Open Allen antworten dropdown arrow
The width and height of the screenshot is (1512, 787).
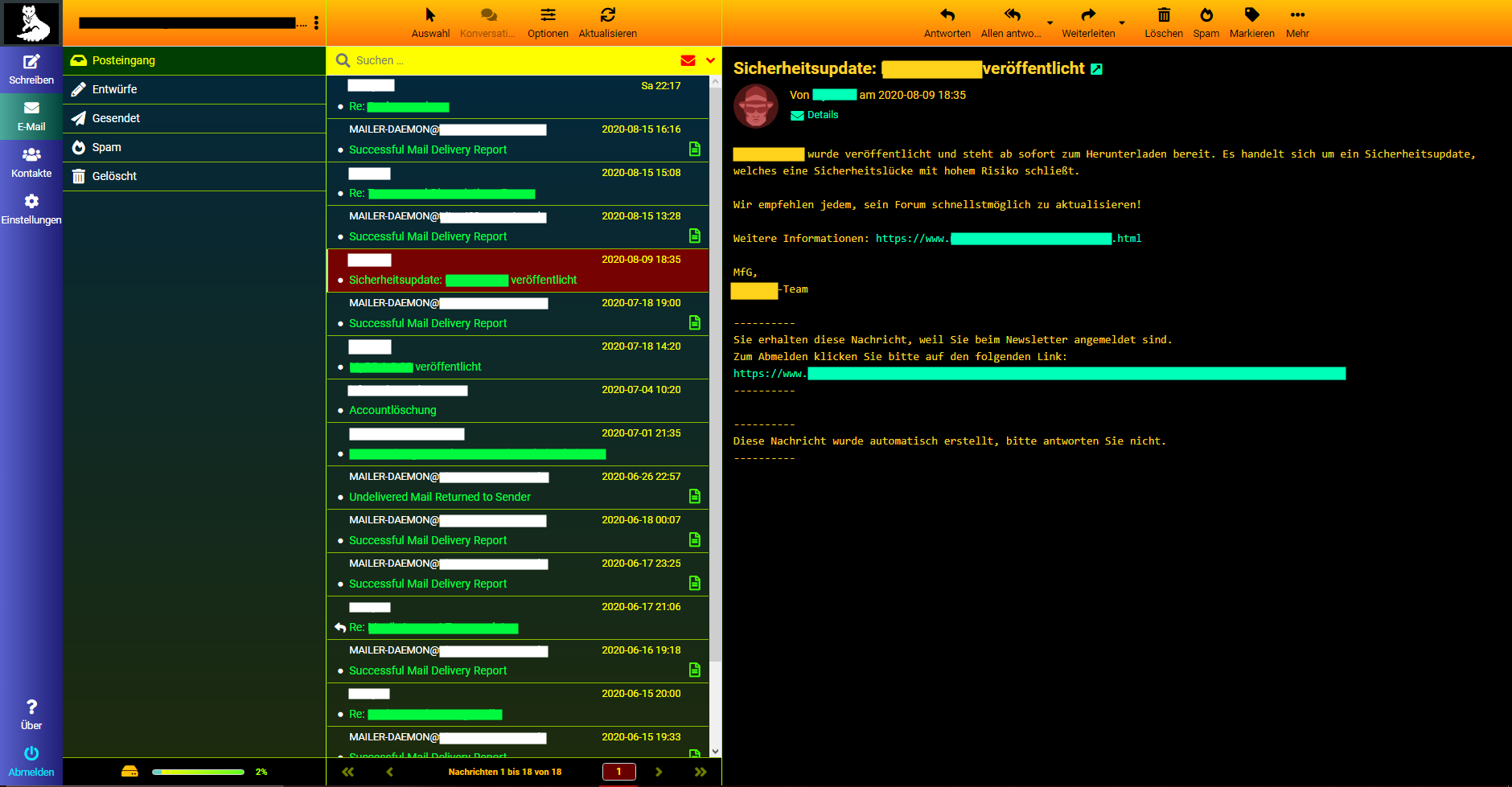1050,23
